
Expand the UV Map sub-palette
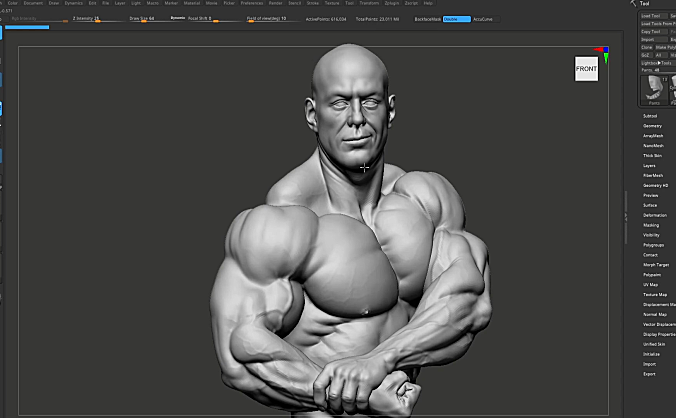(651, 284)
